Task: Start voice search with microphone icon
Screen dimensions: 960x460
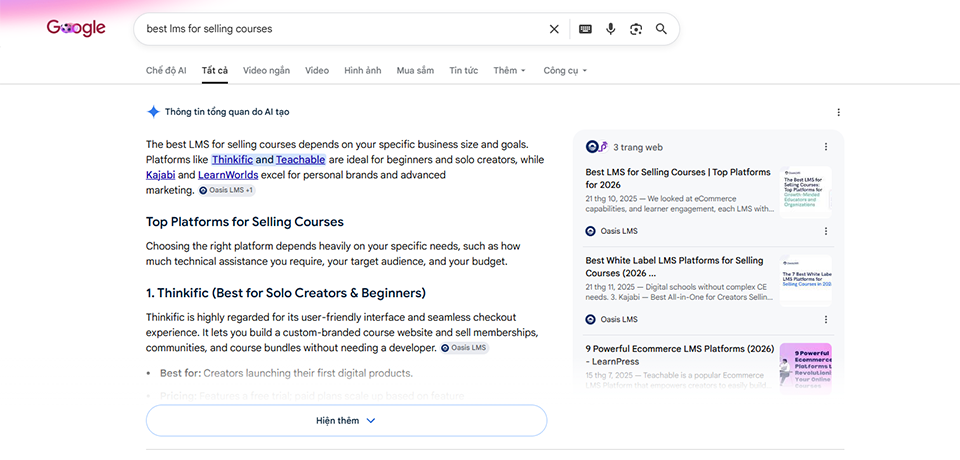Action: tap(610, 29)
